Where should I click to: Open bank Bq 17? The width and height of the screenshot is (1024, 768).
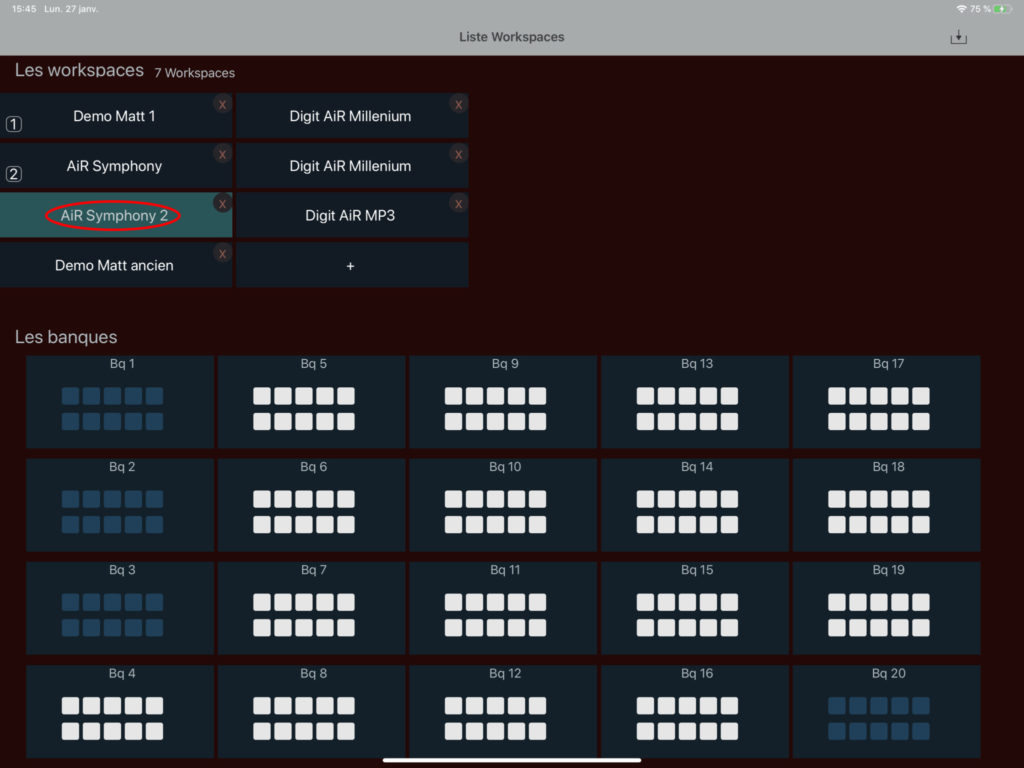coord(887,402)
